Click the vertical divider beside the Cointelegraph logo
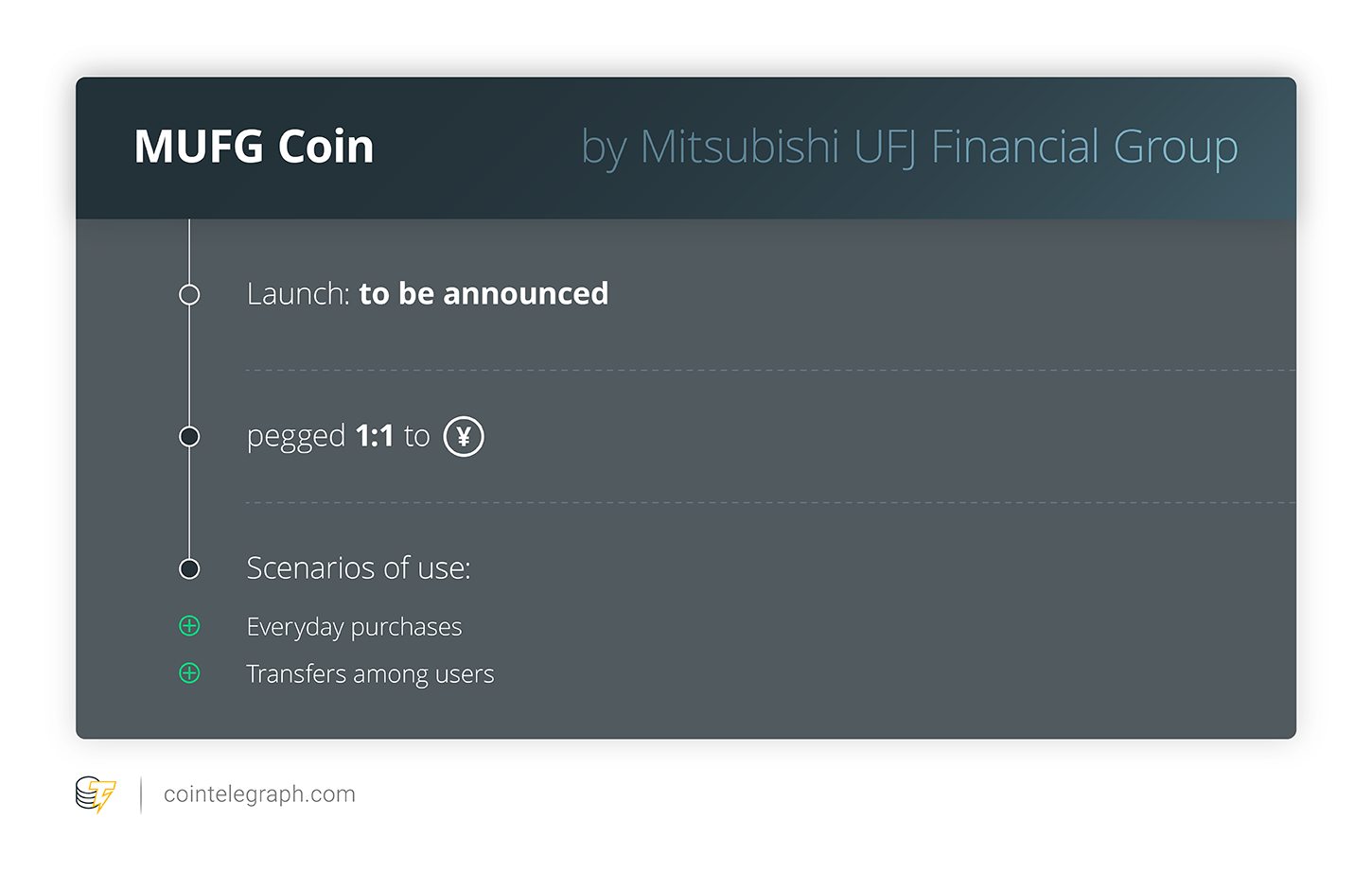The height and width of the screenshot is (872, 1372). tap(141, 794)
